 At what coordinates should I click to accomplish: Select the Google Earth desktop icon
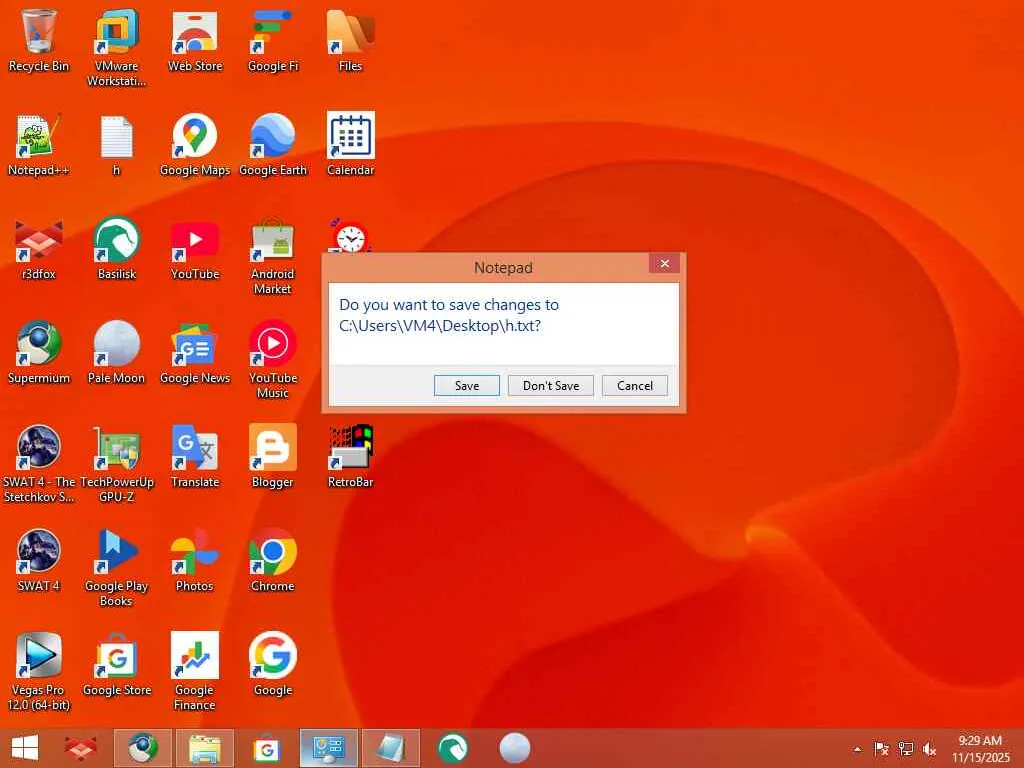pyautogui.click(x=273, y=144)
